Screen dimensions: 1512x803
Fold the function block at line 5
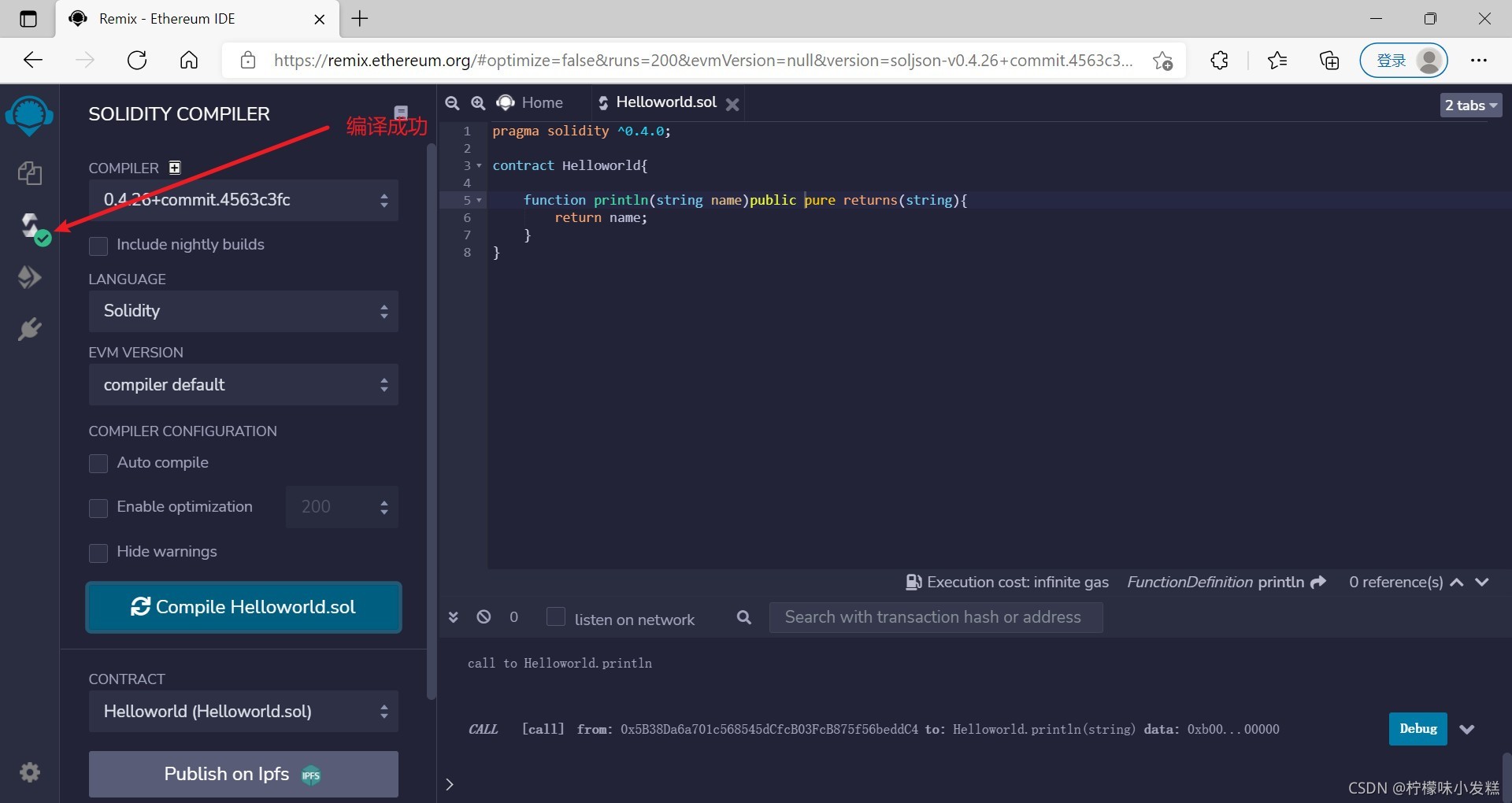(x=479, y=201)
